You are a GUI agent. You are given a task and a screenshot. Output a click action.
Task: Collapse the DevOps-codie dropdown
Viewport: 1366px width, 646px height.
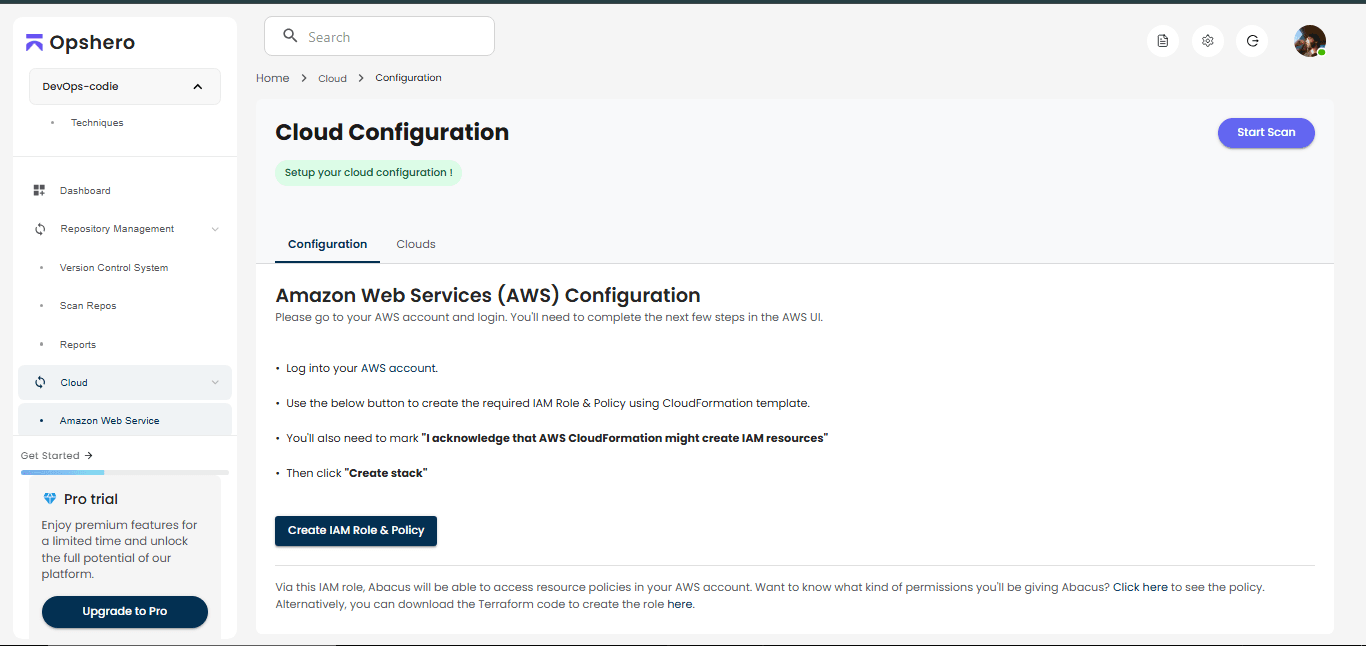pyautogui.click(x=198, y=87)
